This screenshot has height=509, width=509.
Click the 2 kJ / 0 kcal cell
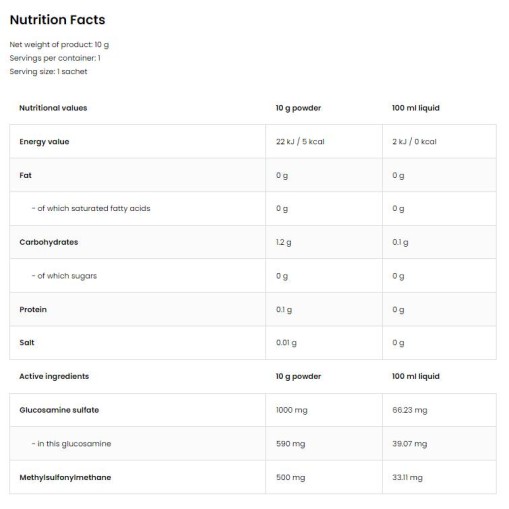pyautogui.click(x=414, y=142)
